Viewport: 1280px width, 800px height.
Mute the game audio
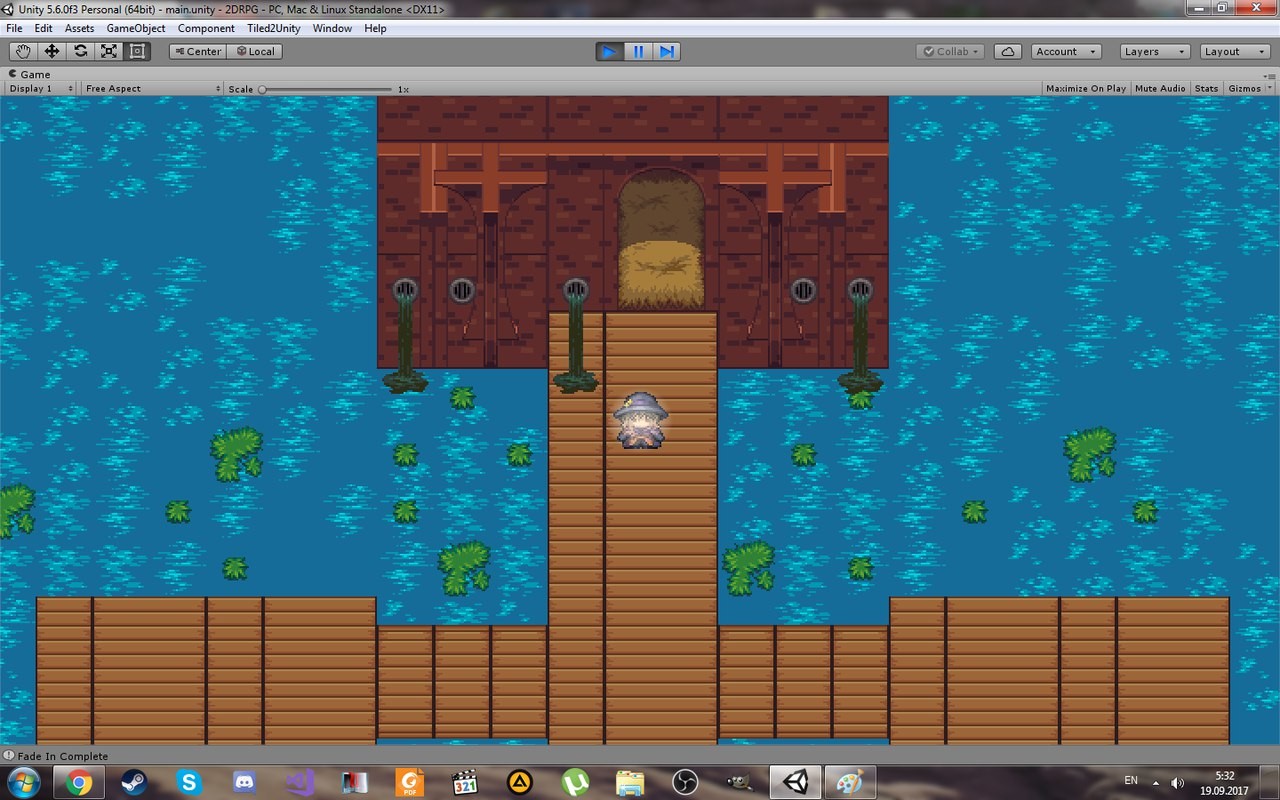point(1160,88)
